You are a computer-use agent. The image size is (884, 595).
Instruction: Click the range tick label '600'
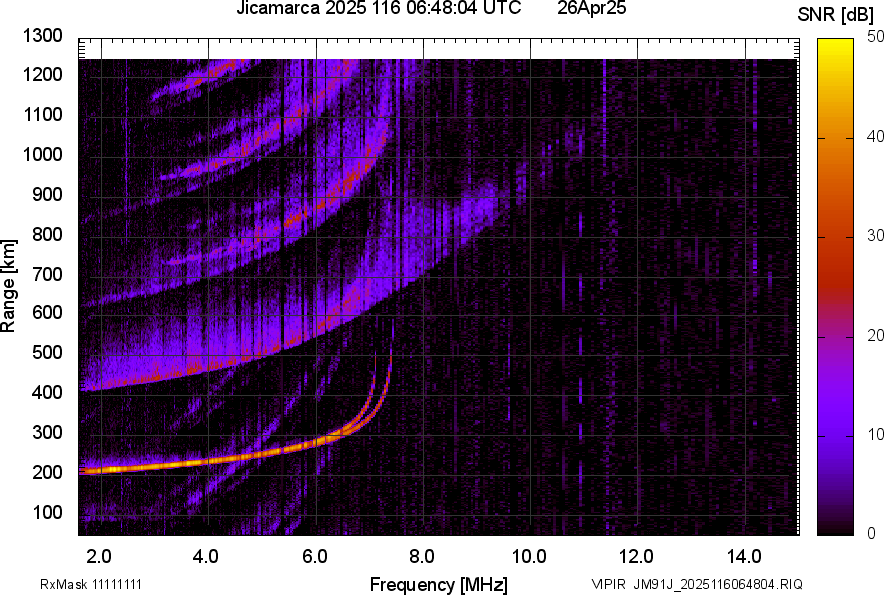point(47,312)
